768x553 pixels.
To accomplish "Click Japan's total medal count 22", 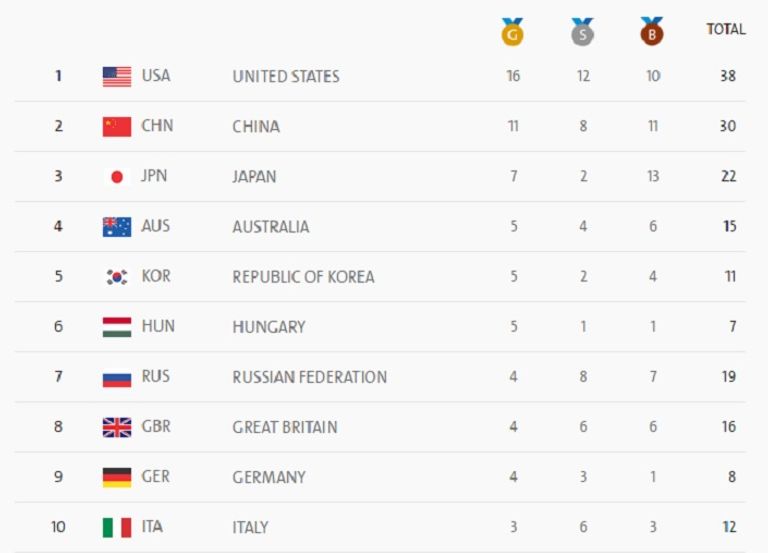I will [728, 177].
